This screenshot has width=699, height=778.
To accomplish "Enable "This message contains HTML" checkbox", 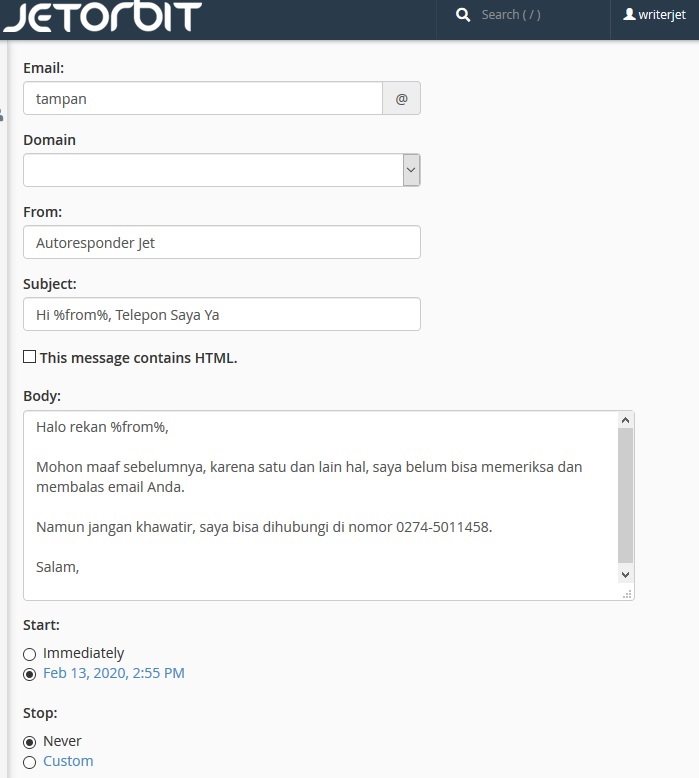I will [30, 357].
